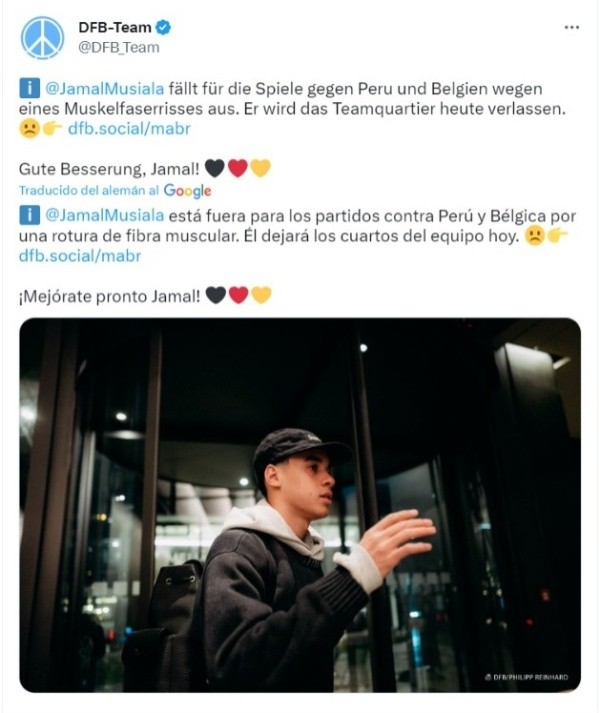Image resolution: width=600 pixels, height=713 pixels.
Task: Open the DFB-Team peace sign avatar
Action: 42,38
